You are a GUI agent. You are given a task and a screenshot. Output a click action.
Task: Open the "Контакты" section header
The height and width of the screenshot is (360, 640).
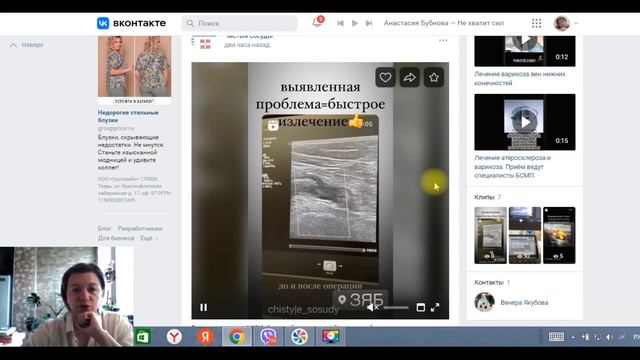tap(492, 282)
